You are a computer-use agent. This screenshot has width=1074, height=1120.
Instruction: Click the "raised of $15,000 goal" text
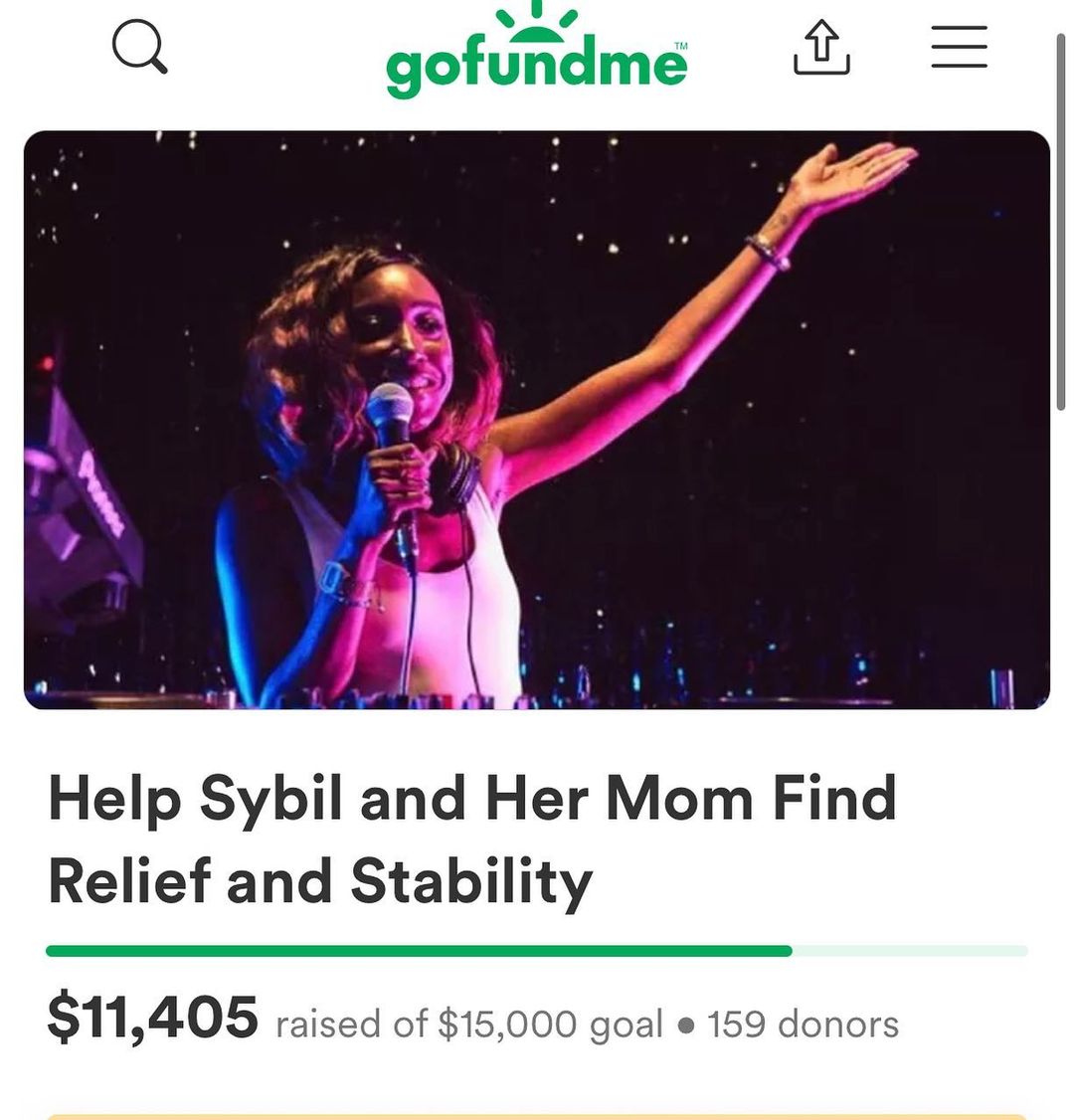click(468, 1024)
